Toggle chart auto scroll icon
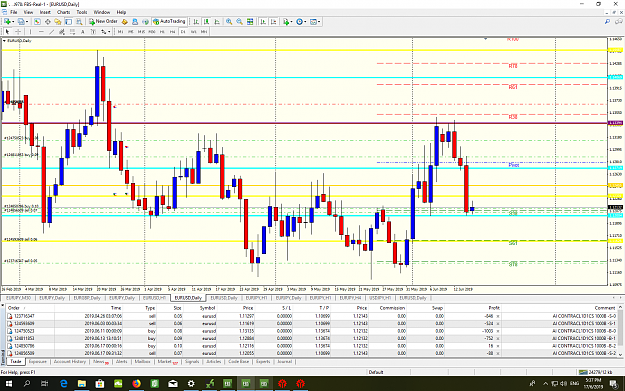Image resolution: width=625 pixels, height=391 pixels. pos(263,22)
